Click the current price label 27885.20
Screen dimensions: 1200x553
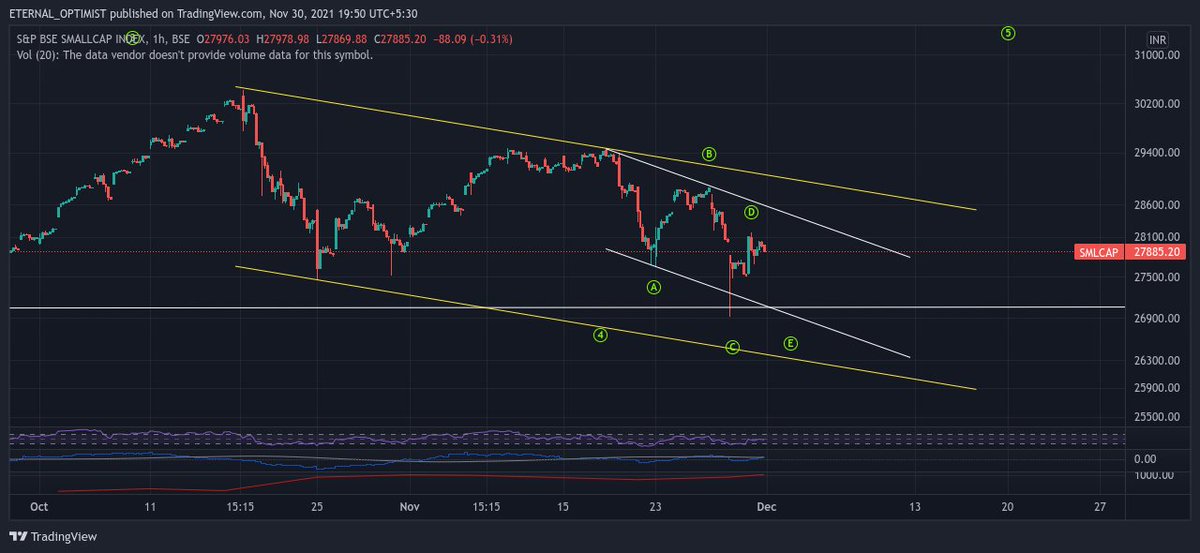point(1154,252)
